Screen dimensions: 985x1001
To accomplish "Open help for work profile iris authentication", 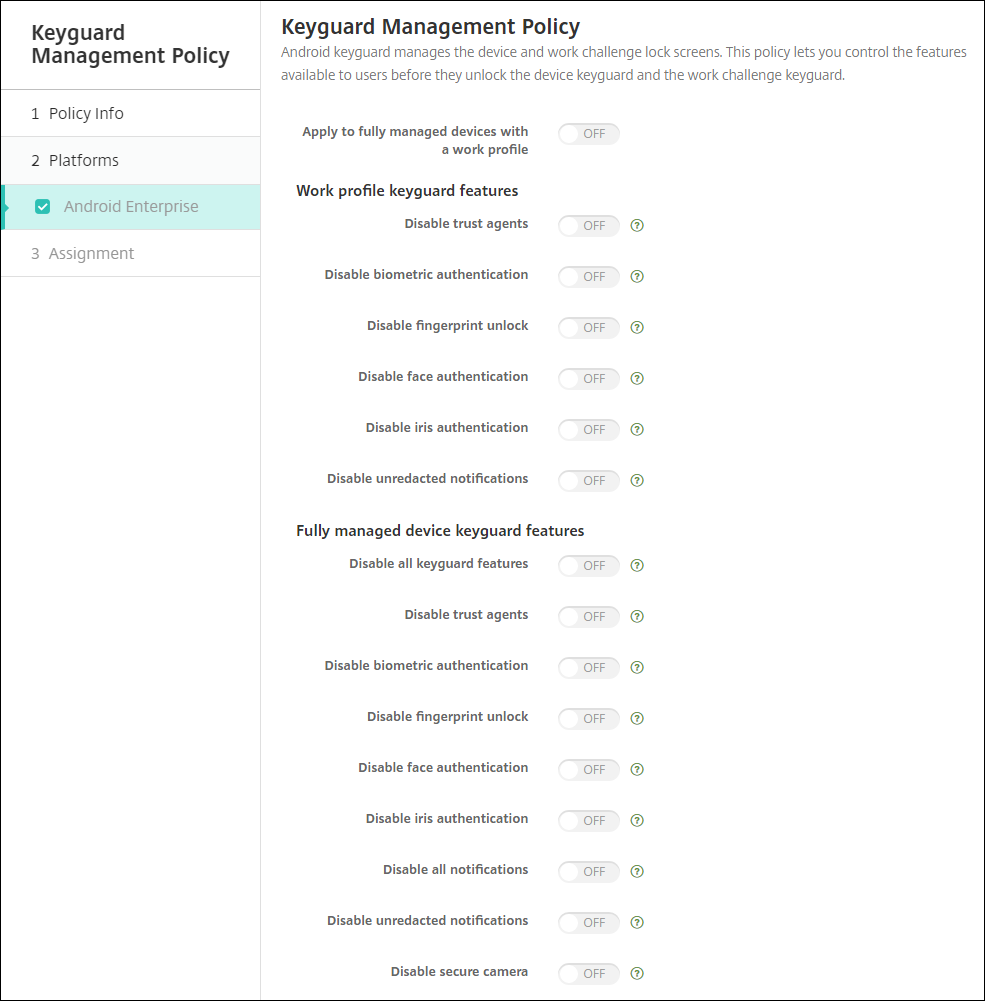I will click(x=637, y=429).
